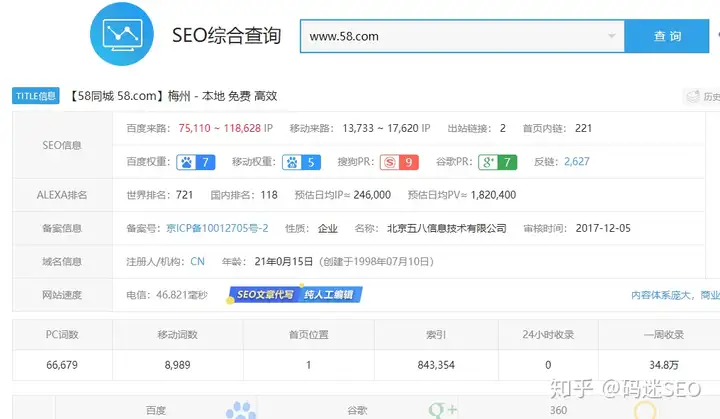Click the 网站速度 row header

pos(62,295)
